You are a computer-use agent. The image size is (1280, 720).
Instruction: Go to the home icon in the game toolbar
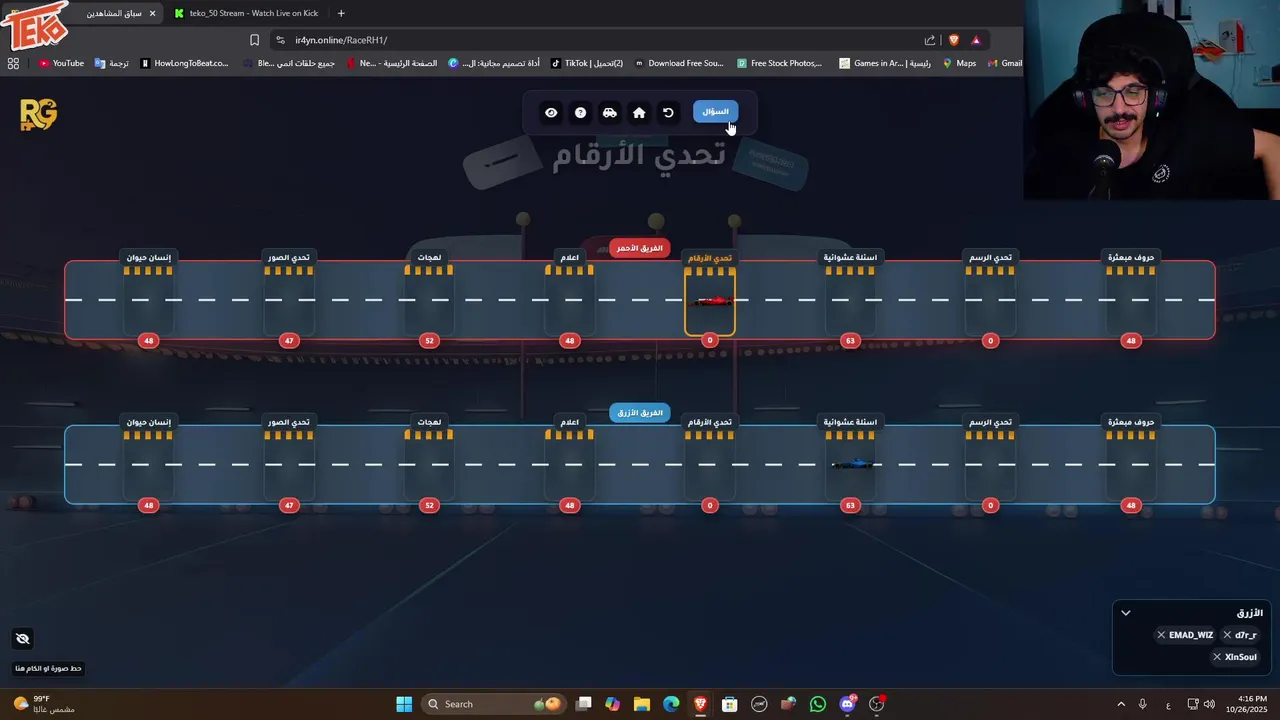coord(639,113)
